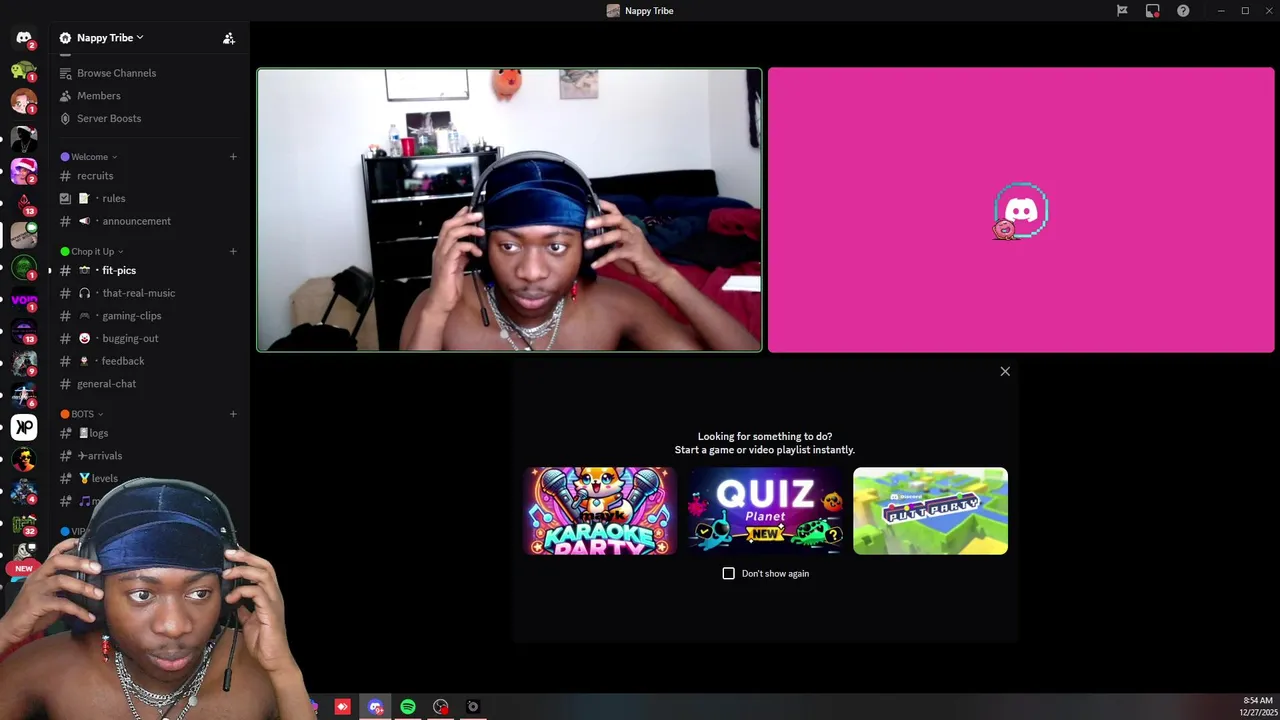This screenshot has height=720, width=1280.
Task: Collapse the Chop it Up category
Action: pos(92,251)
